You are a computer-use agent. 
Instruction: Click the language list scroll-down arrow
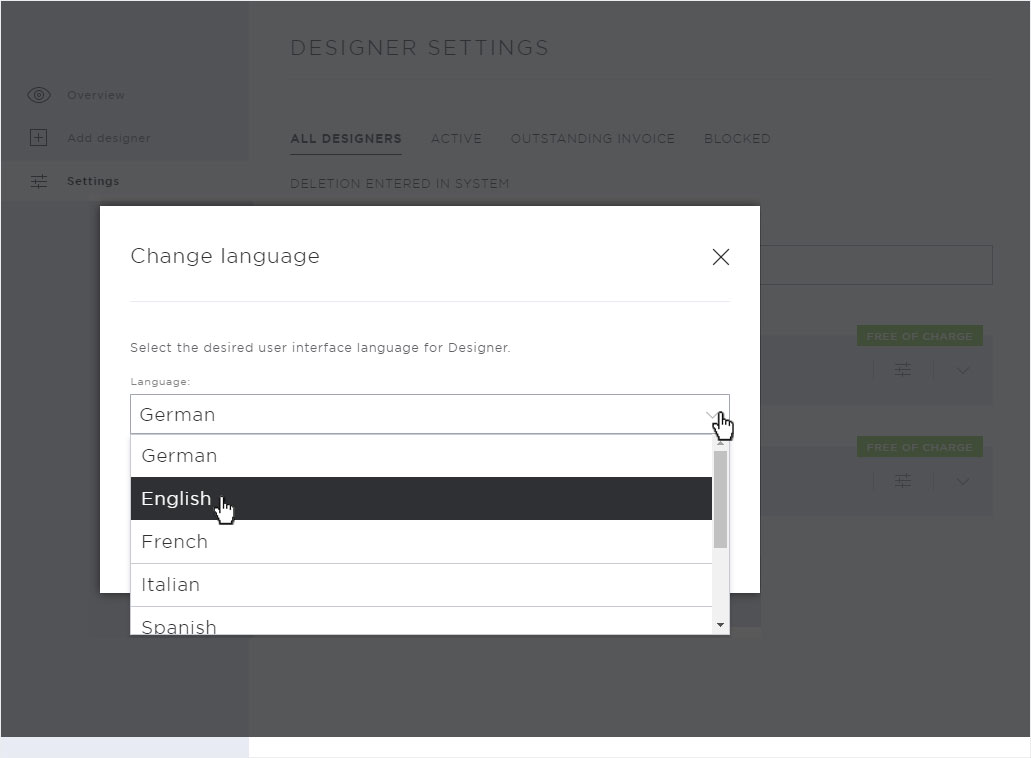(x=721, y=625)
